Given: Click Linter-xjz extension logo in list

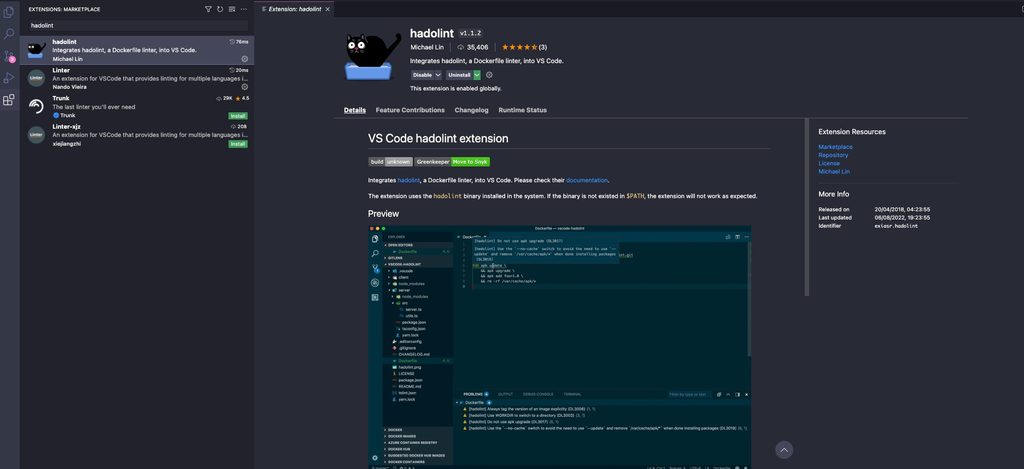Looking at the screenshot, I should pos(37,135).
